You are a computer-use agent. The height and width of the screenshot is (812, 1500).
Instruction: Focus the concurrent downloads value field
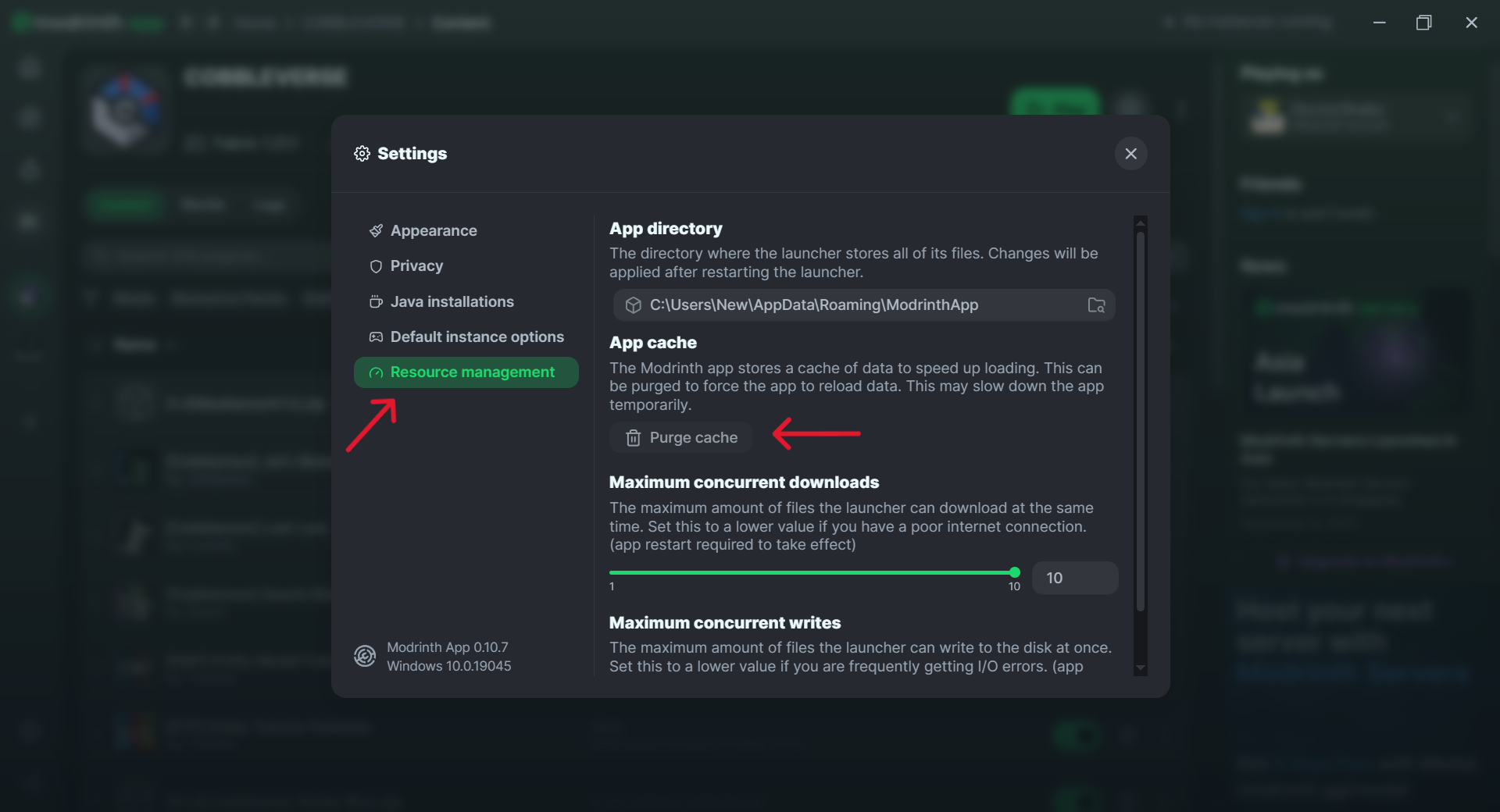1074,578
